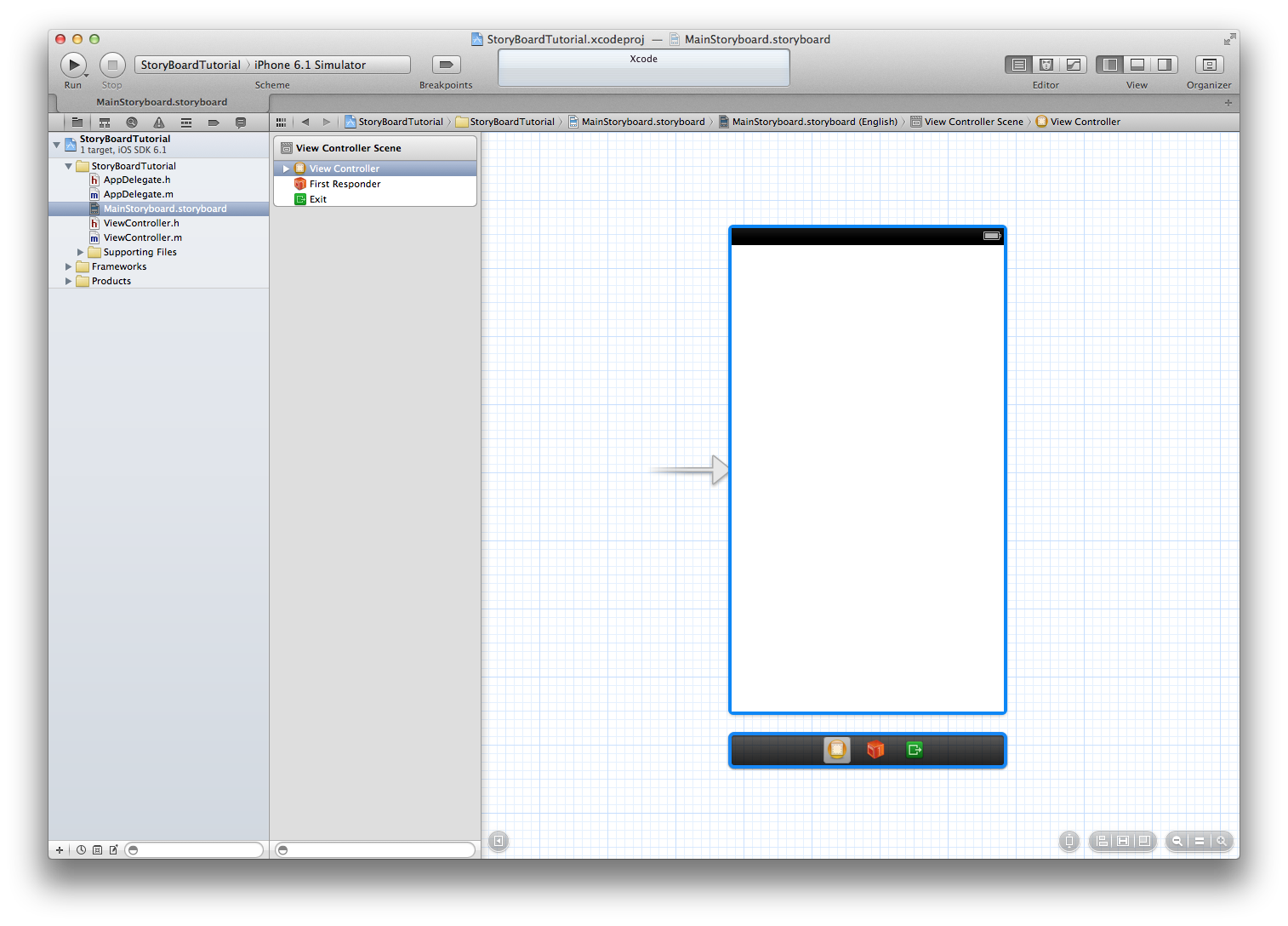Image resolution: width=1288 pixels, height=926 pixels.
Task: Zoom out on the storyboard canvas
Action: click(x=1177, y=841)
